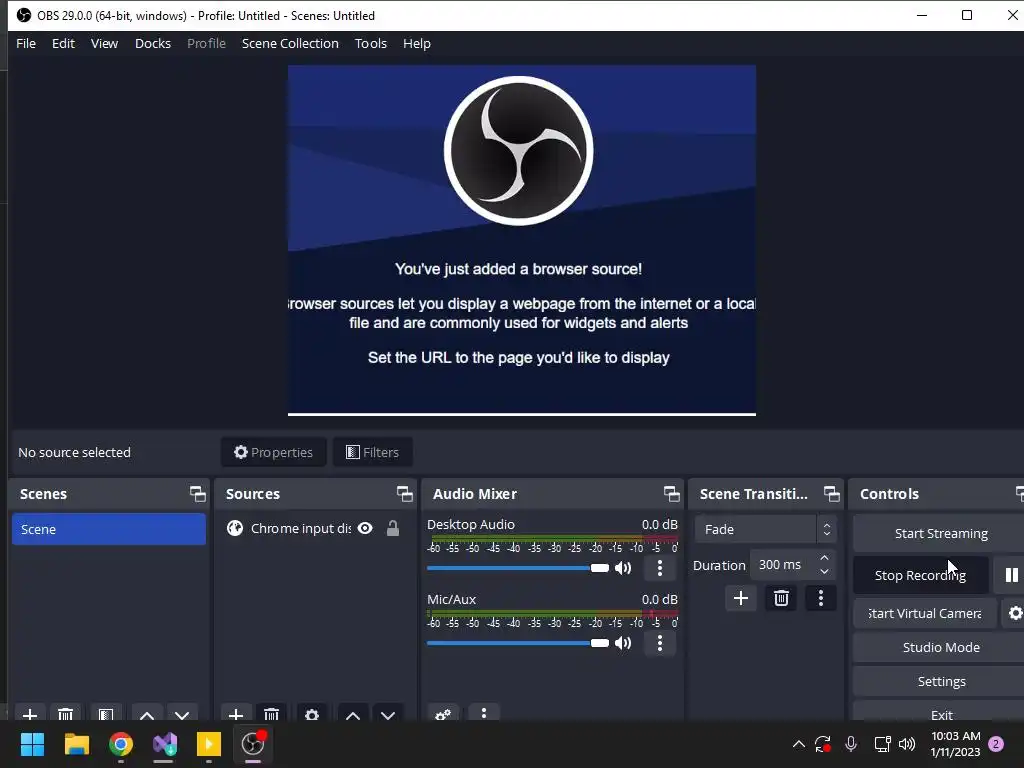Move source down arrow

coord(388,714)
